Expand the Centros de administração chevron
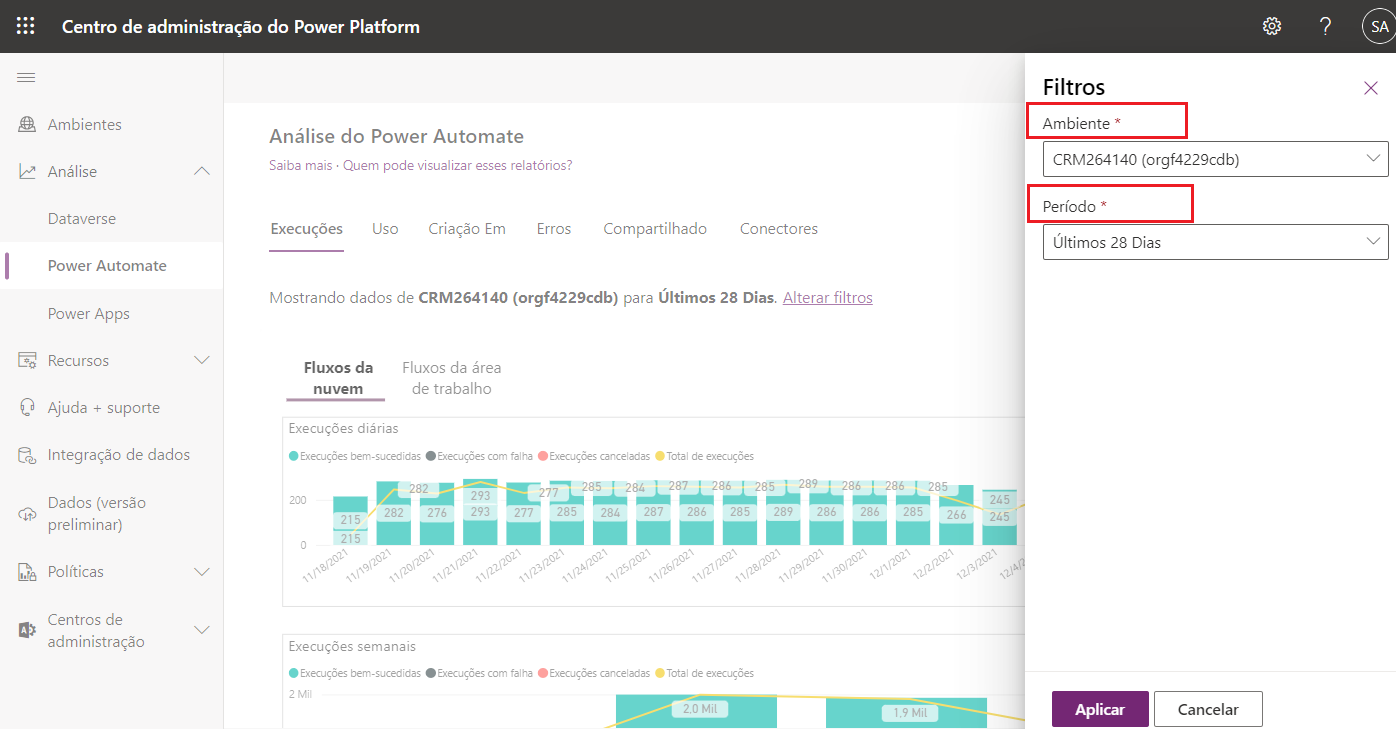Image resolution: width=1396 pixels, height=729 pixels. (x=202, y=630)
